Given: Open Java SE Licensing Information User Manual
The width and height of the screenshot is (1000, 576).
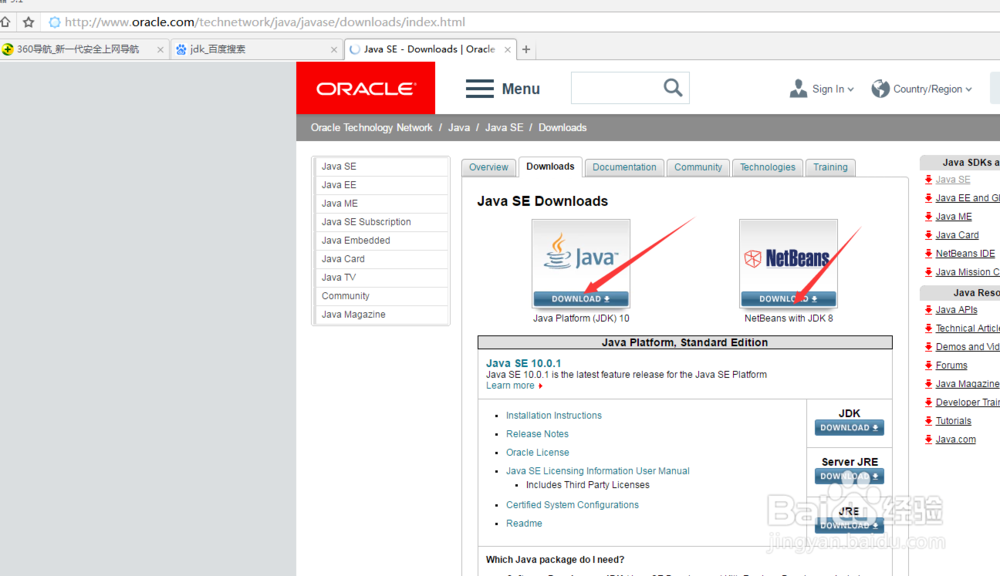Looking at the screenshot, I should (598, 471).
